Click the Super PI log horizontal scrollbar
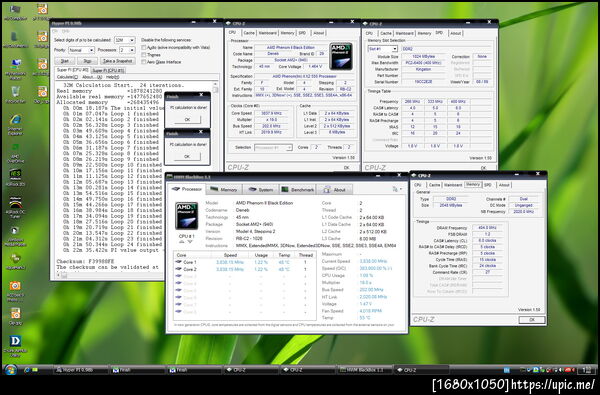Image resolution: width=600 pixels, height=395 pixels. click(x=111, y=275)
